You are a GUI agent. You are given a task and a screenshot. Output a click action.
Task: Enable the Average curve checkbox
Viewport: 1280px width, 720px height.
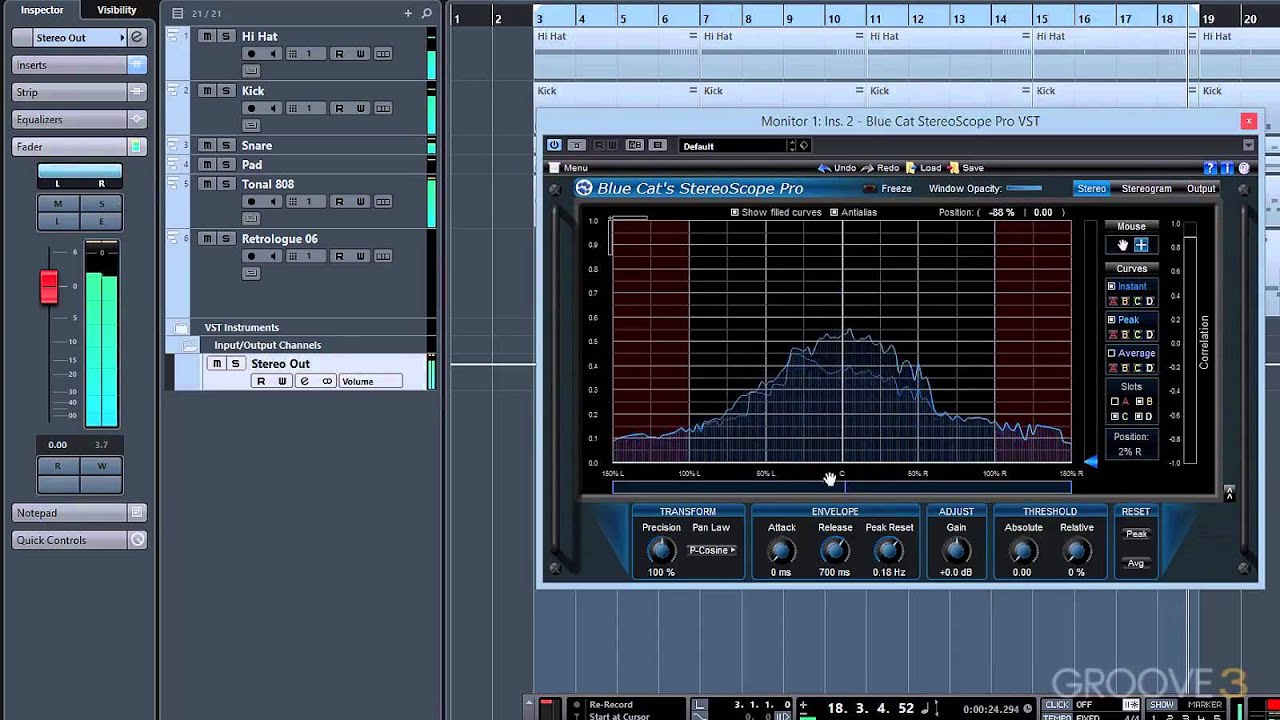1111,353
